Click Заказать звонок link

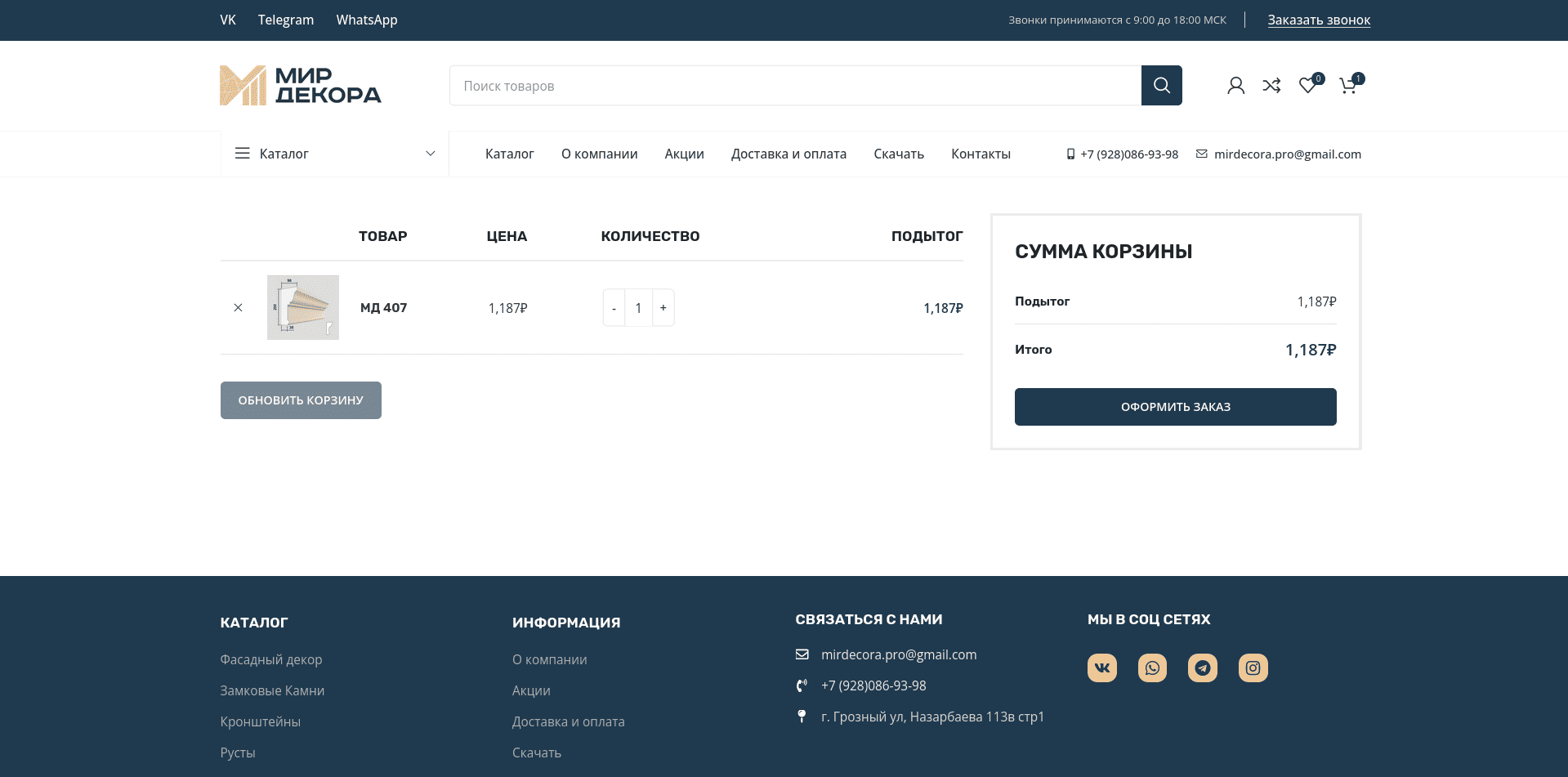pyautogui.click(x=1319, y=20)
